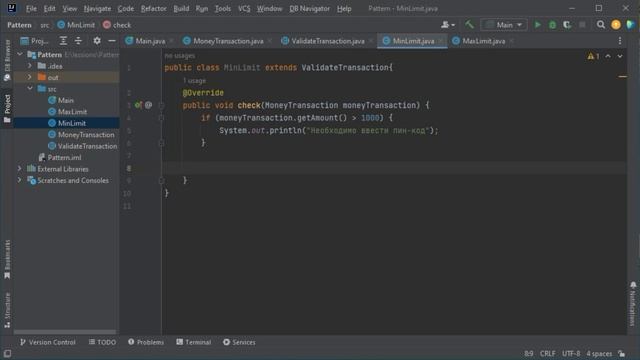Select MoneyTransaction in project tree
The image size is (640, 360).
tap(86, 134)
